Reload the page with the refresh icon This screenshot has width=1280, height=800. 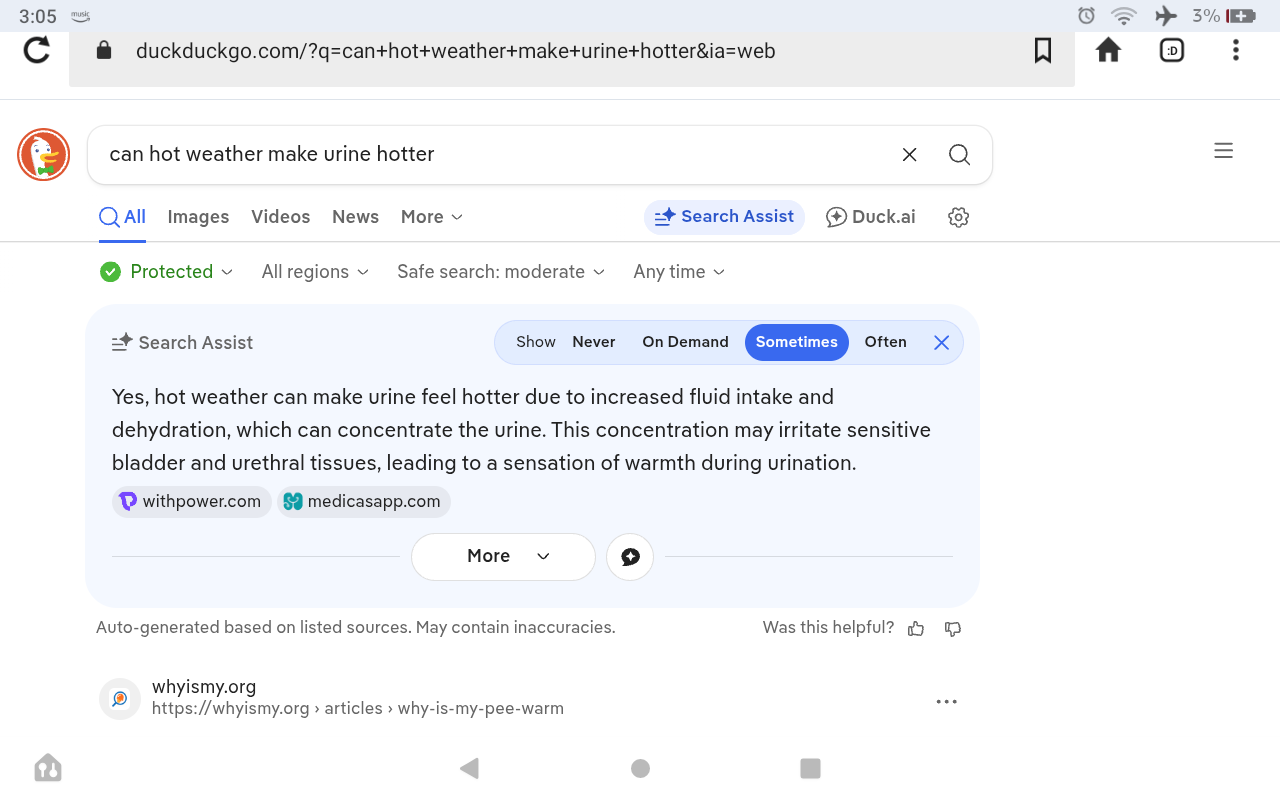[37, 50]
